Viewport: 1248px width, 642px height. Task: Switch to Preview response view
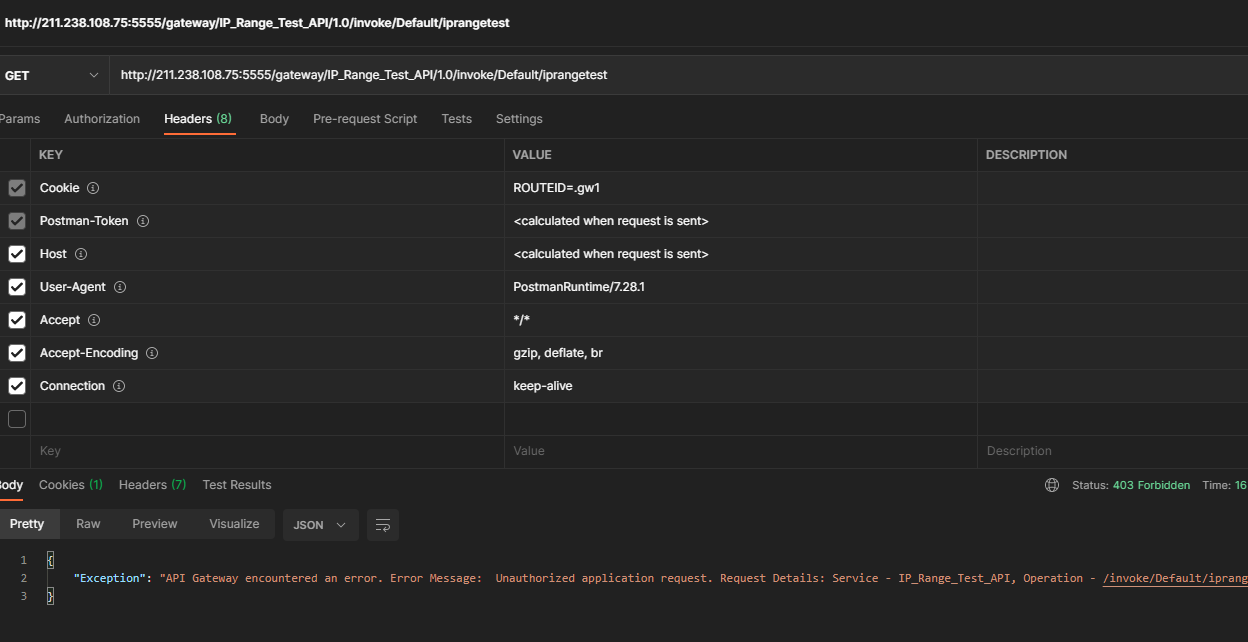pyautogui.click(x=155, y=524)
